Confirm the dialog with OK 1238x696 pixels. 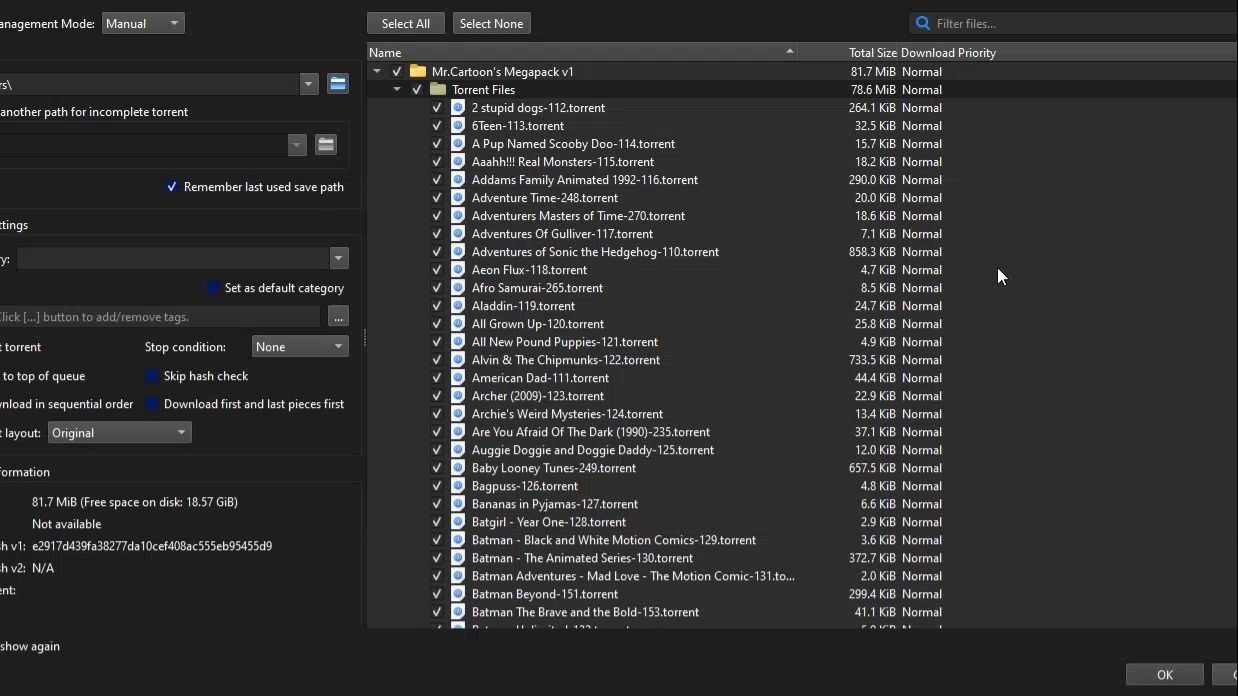point(1165,674)
